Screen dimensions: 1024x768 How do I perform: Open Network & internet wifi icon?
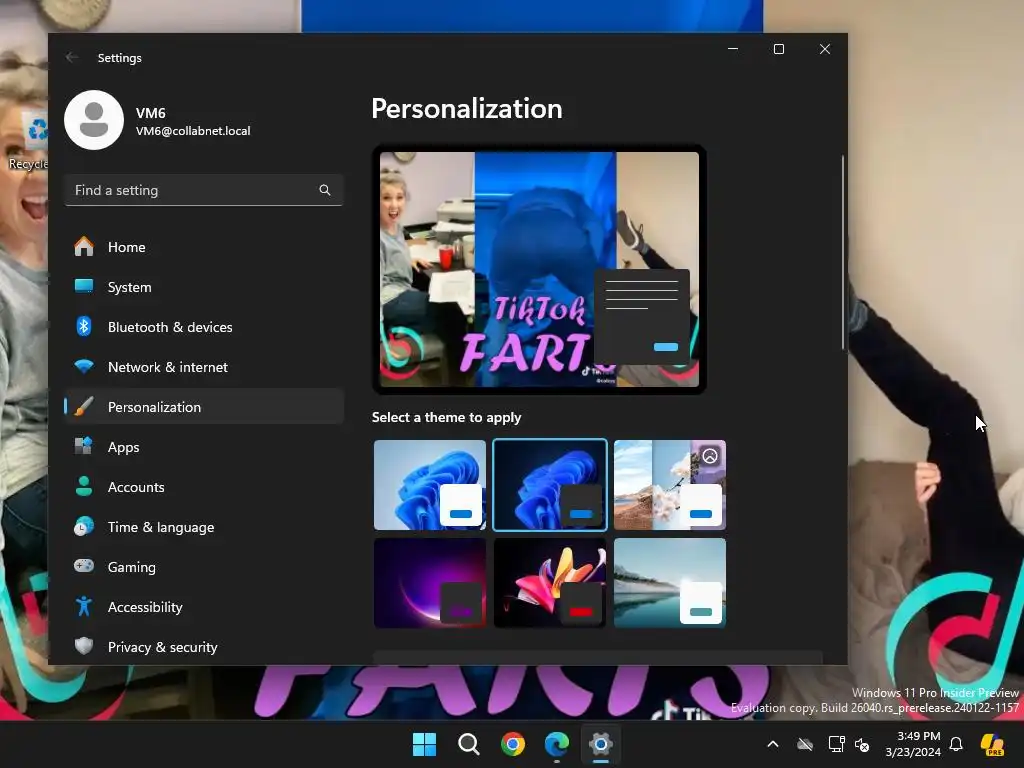pos(84,366)
